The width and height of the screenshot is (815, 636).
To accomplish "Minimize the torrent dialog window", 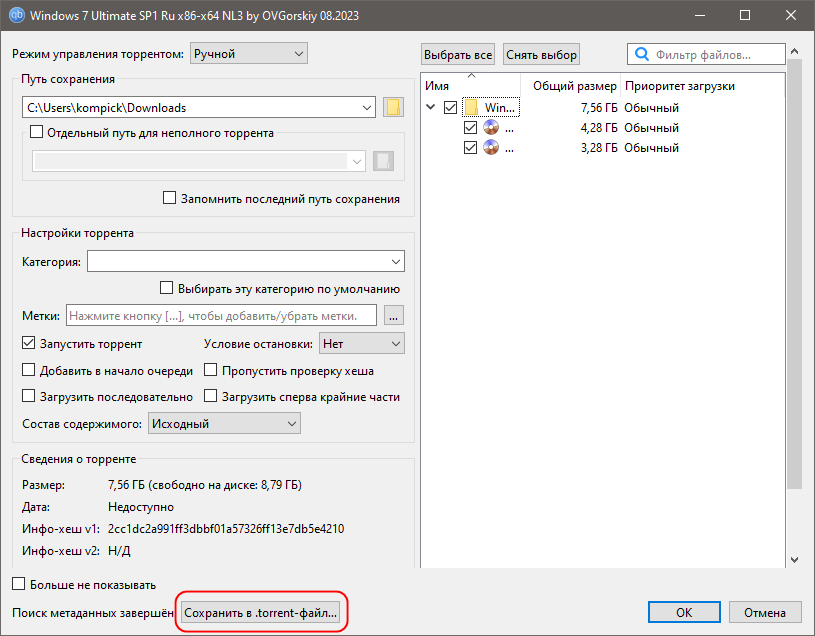I will click(x=700, y=15).
